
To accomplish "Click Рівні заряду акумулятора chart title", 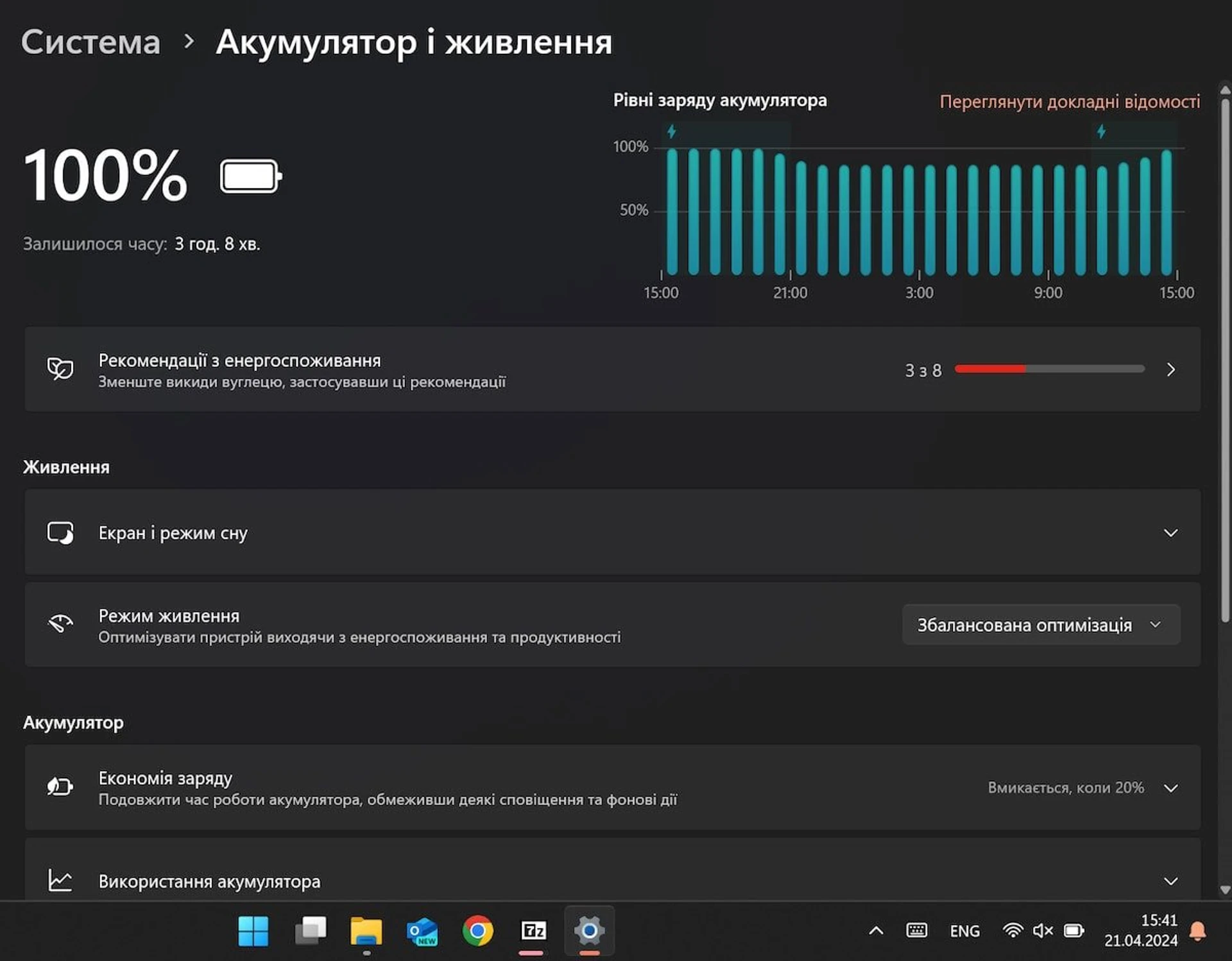I will coord(720,101).
